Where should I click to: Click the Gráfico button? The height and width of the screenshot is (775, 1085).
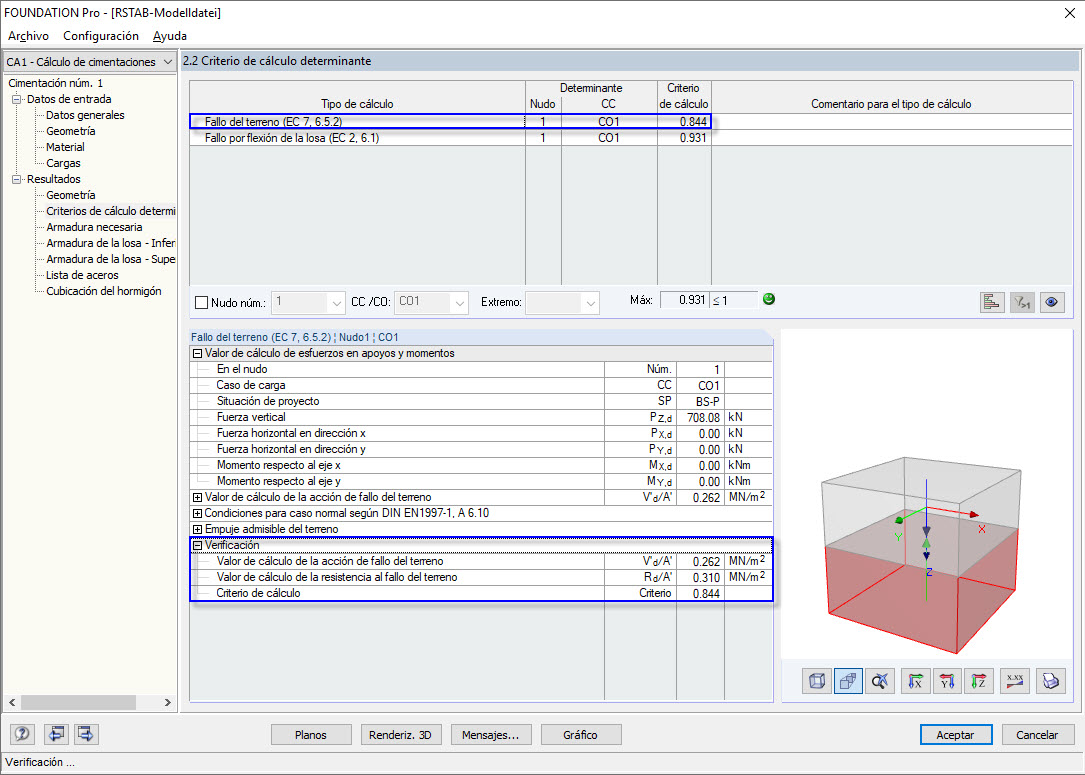pyautogui.click(x=581, y=734)
